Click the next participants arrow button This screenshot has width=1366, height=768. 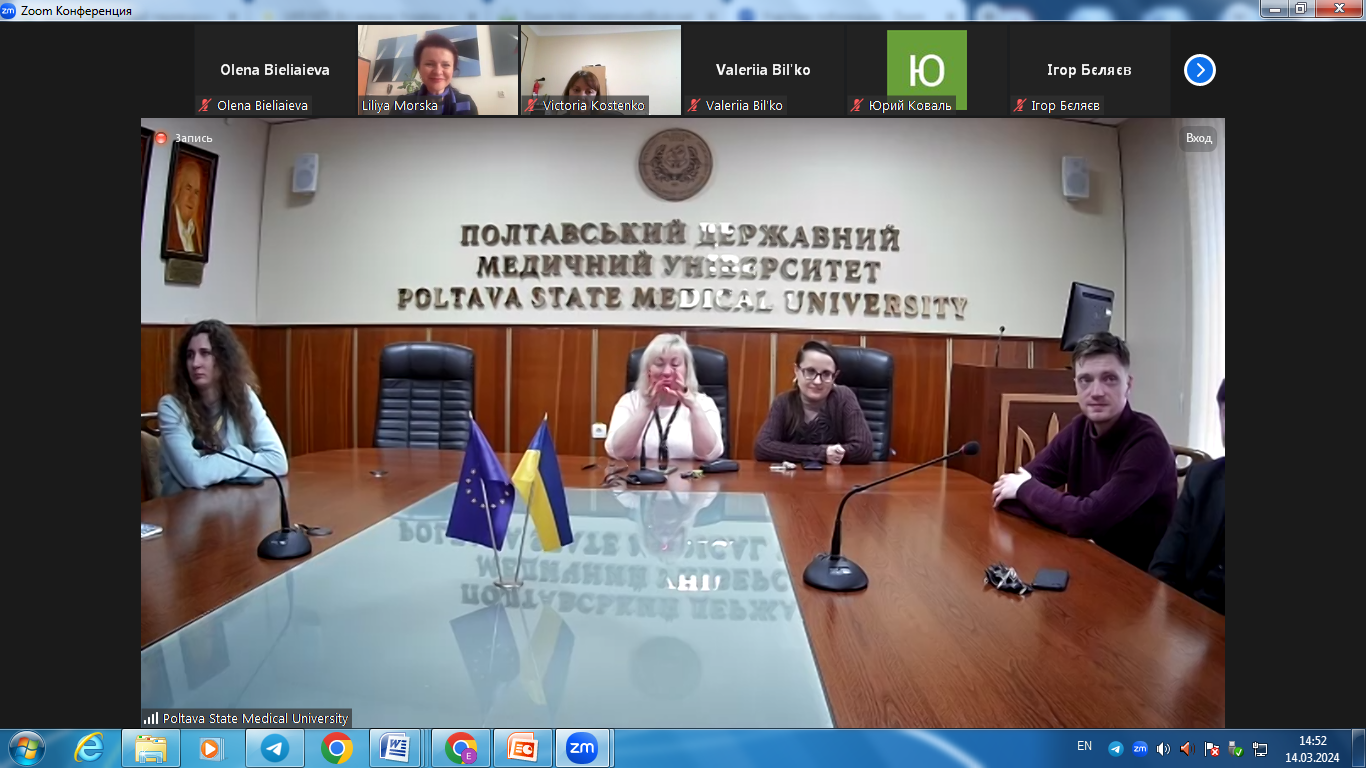tap(1199, 70)
